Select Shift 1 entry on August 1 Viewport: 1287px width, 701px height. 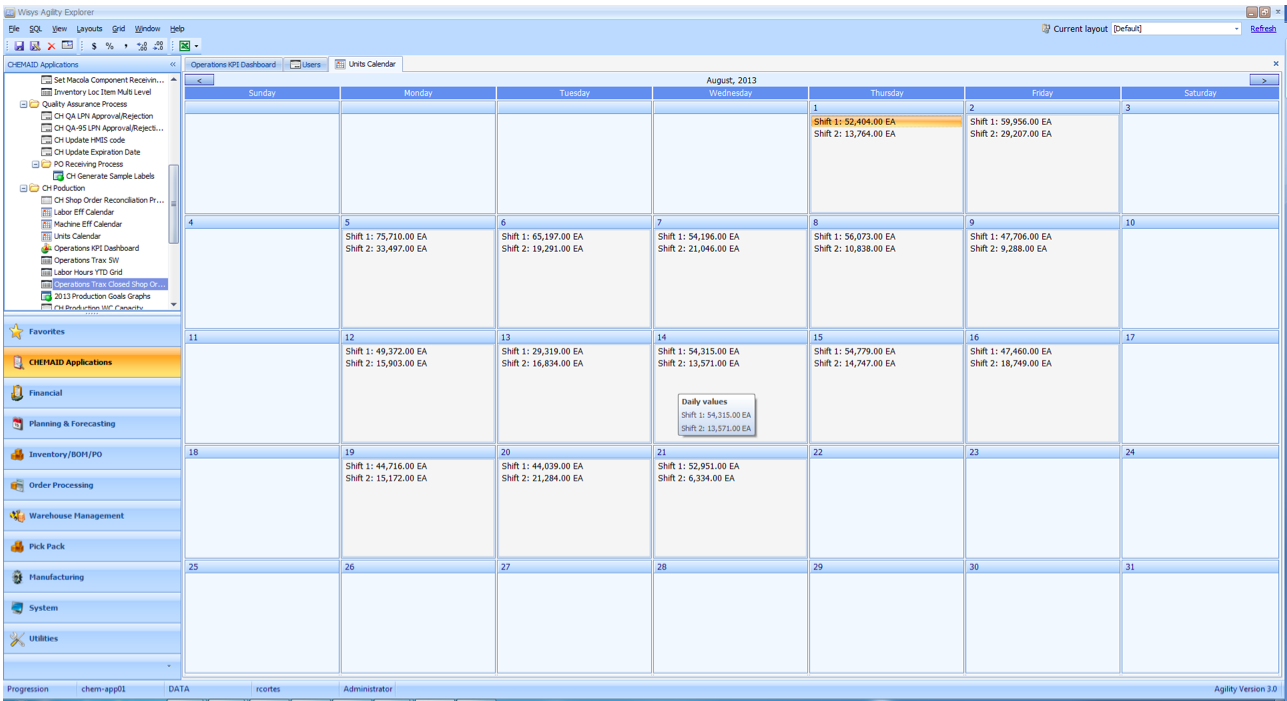click(x=855, y=122)
